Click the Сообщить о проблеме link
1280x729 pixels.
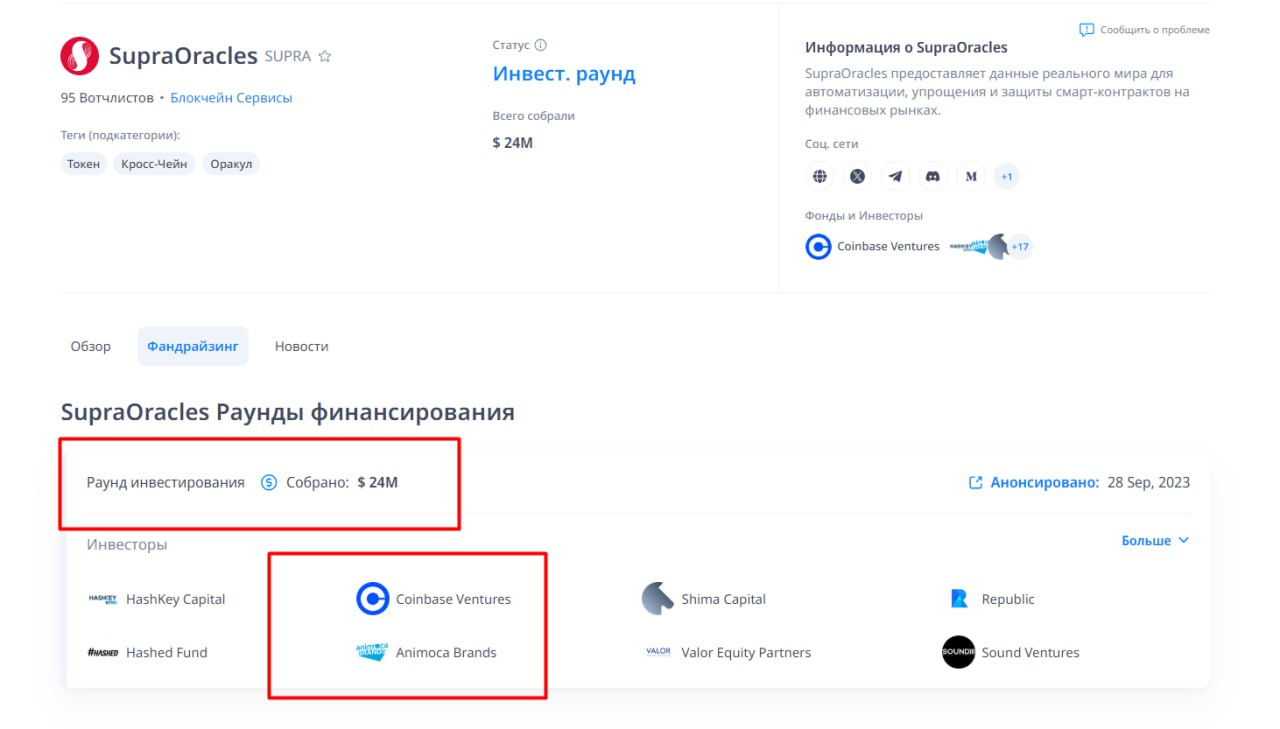[x=1145, y=30]
